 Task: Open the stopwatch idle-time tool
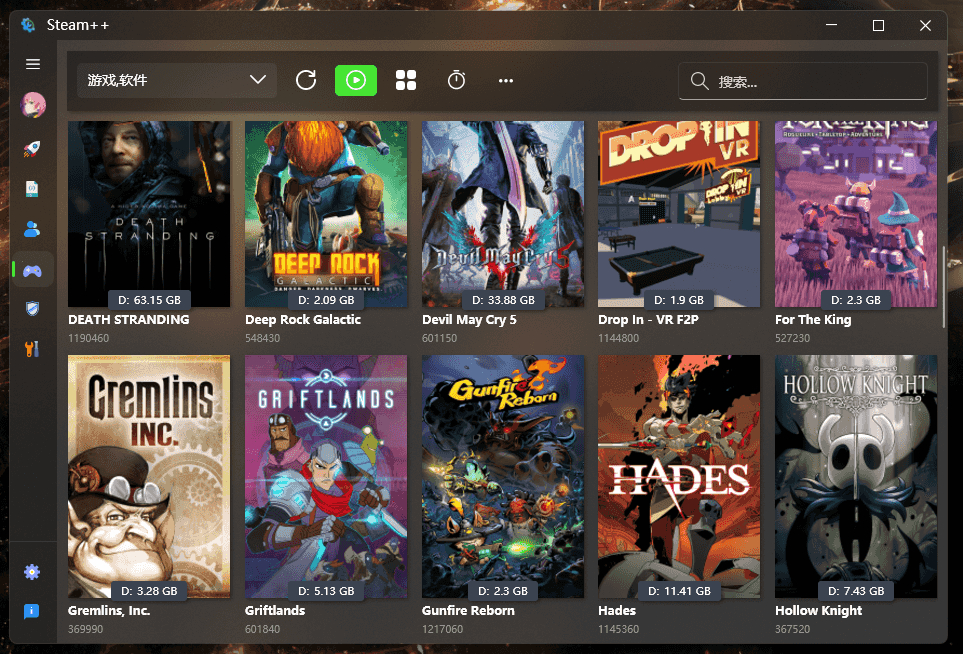coord(456,80)
